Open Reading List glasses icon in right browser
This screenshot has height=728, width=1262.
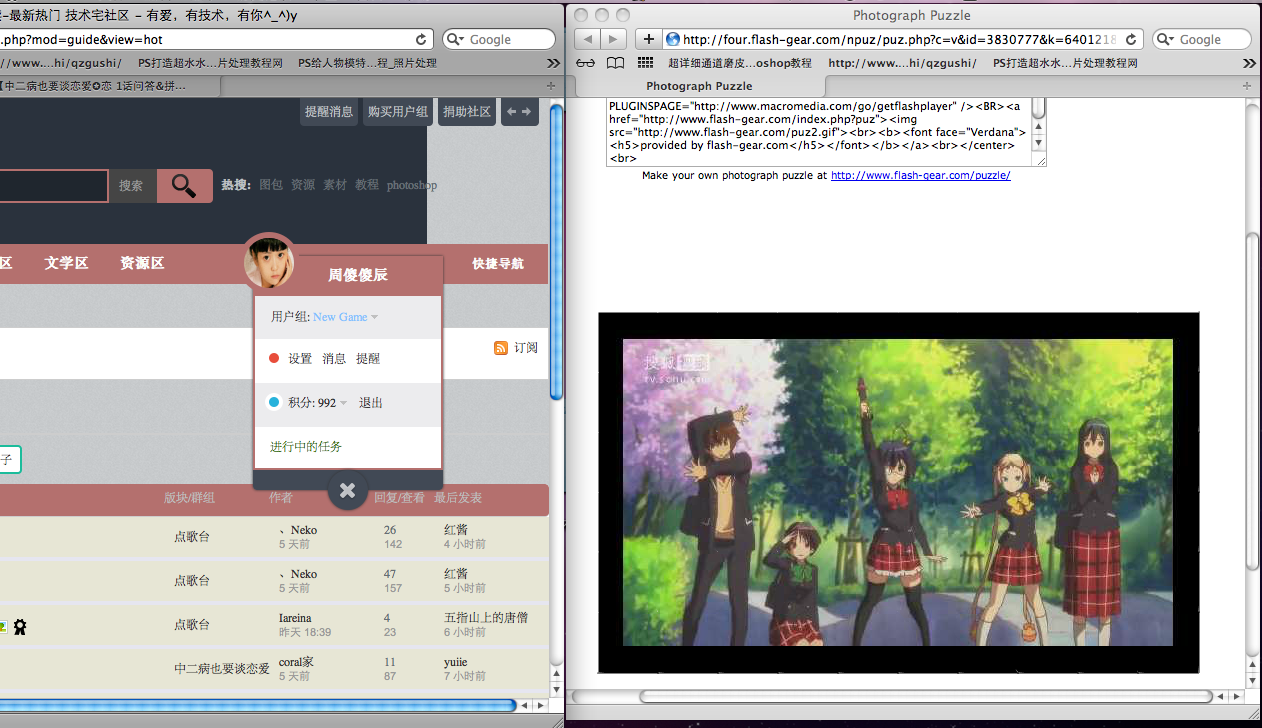pyautogui.click(x=586, y=63)
